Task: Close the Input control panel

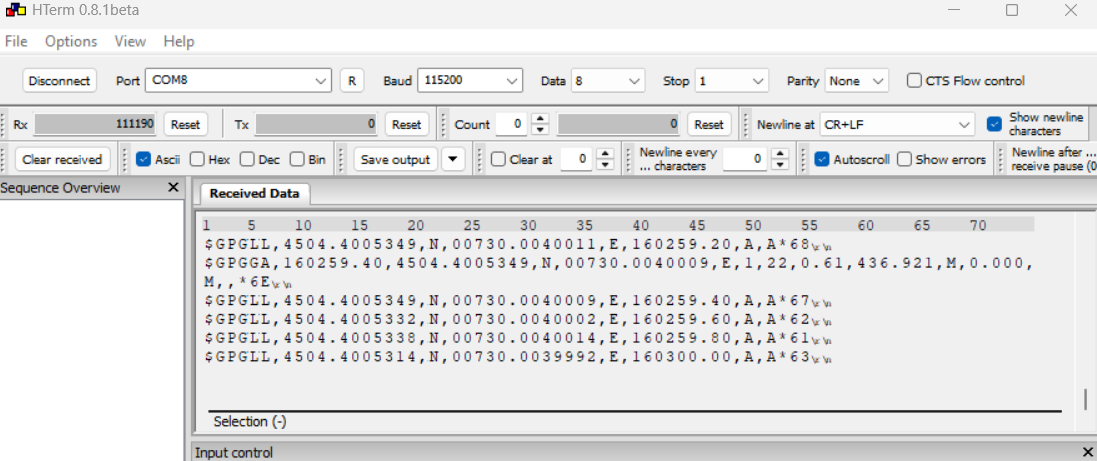Action: [x=1088, y=452]
